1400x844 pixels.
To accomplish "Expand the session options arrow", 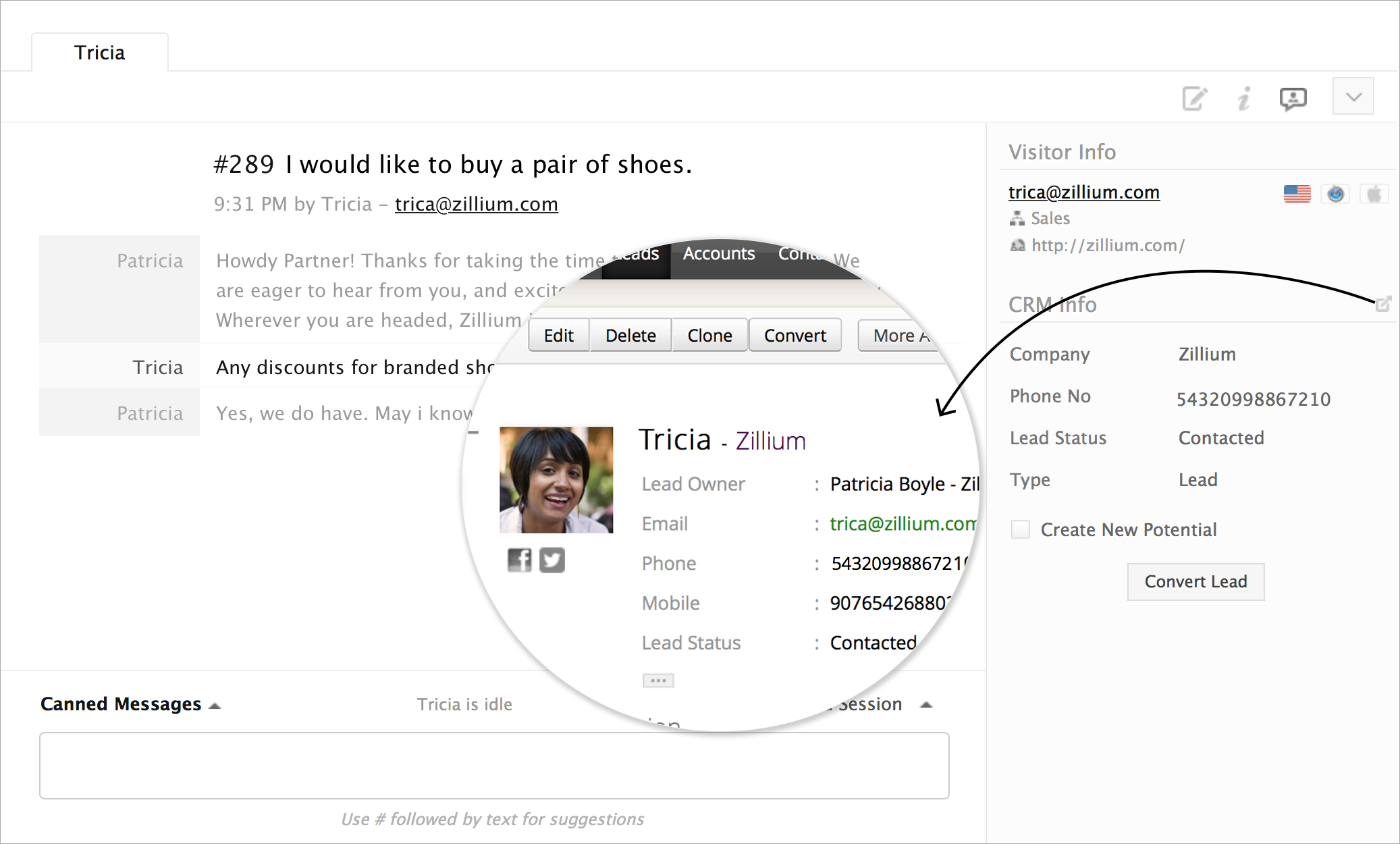I will 926,704.
